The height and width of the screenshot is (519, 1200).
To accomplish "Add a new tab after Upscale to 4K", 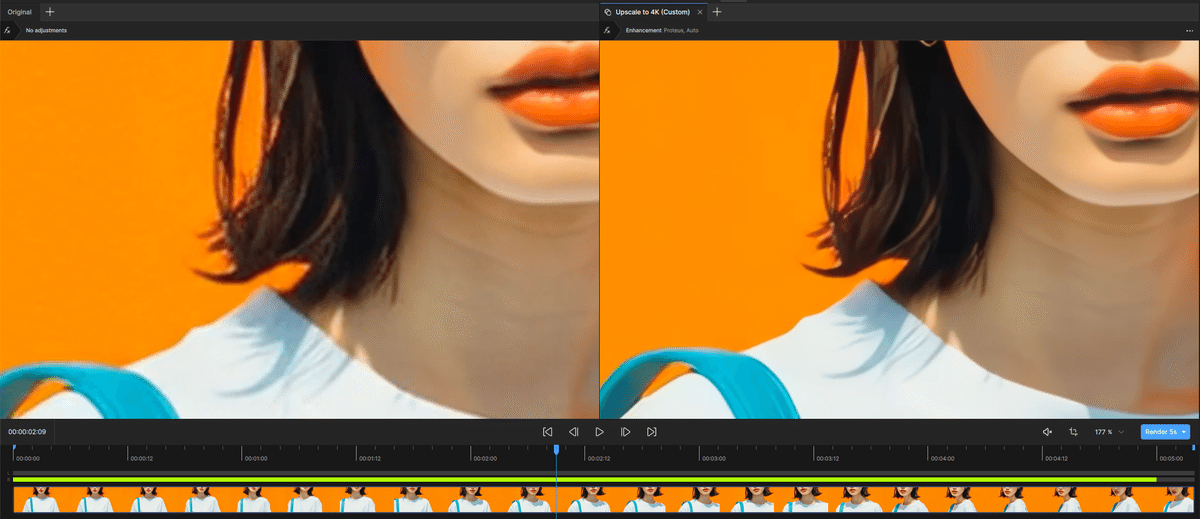I will coord(717,12).
